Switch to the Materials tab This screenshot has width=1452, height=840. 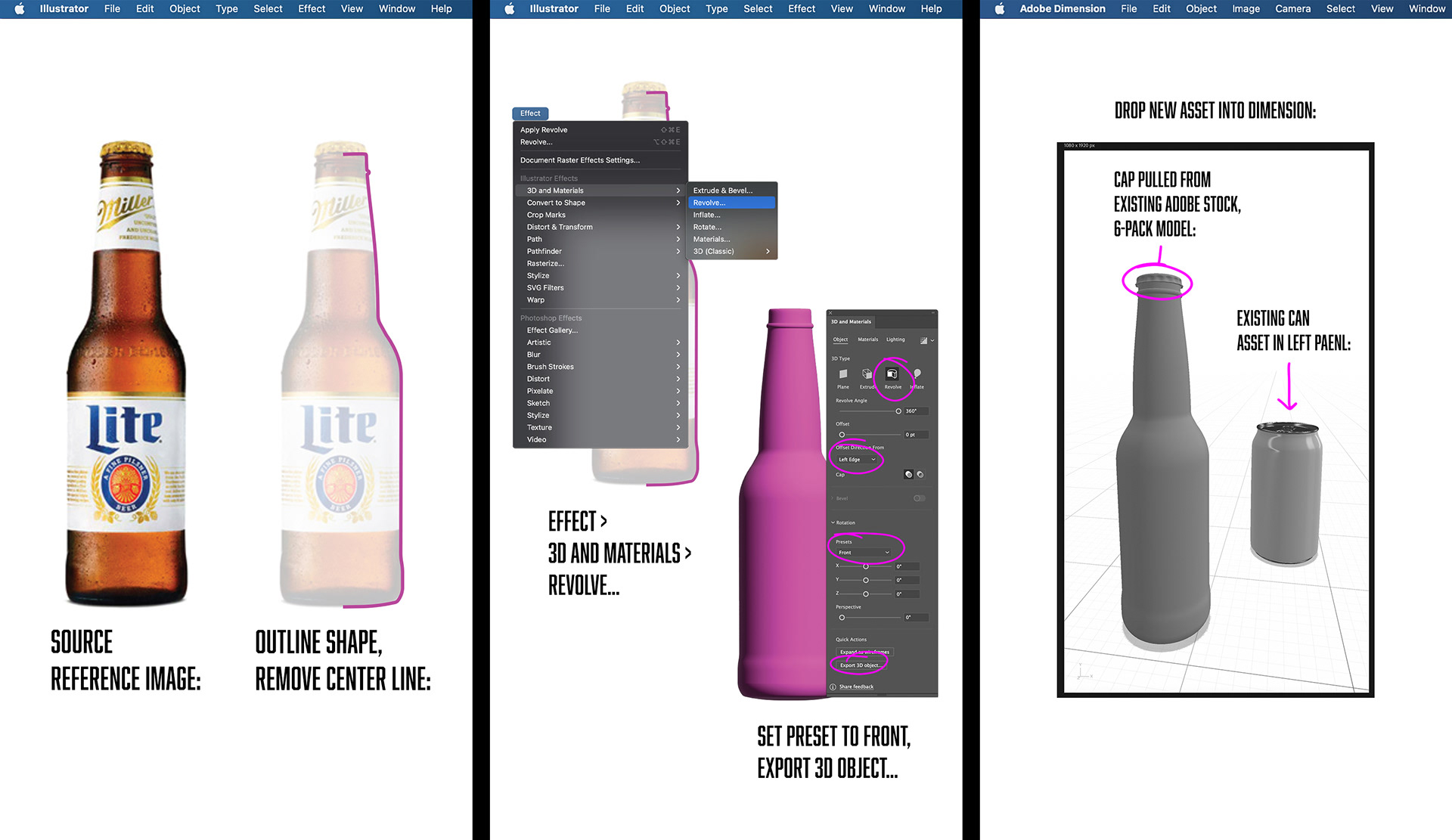pyautogui.click(x=867, y=339)
